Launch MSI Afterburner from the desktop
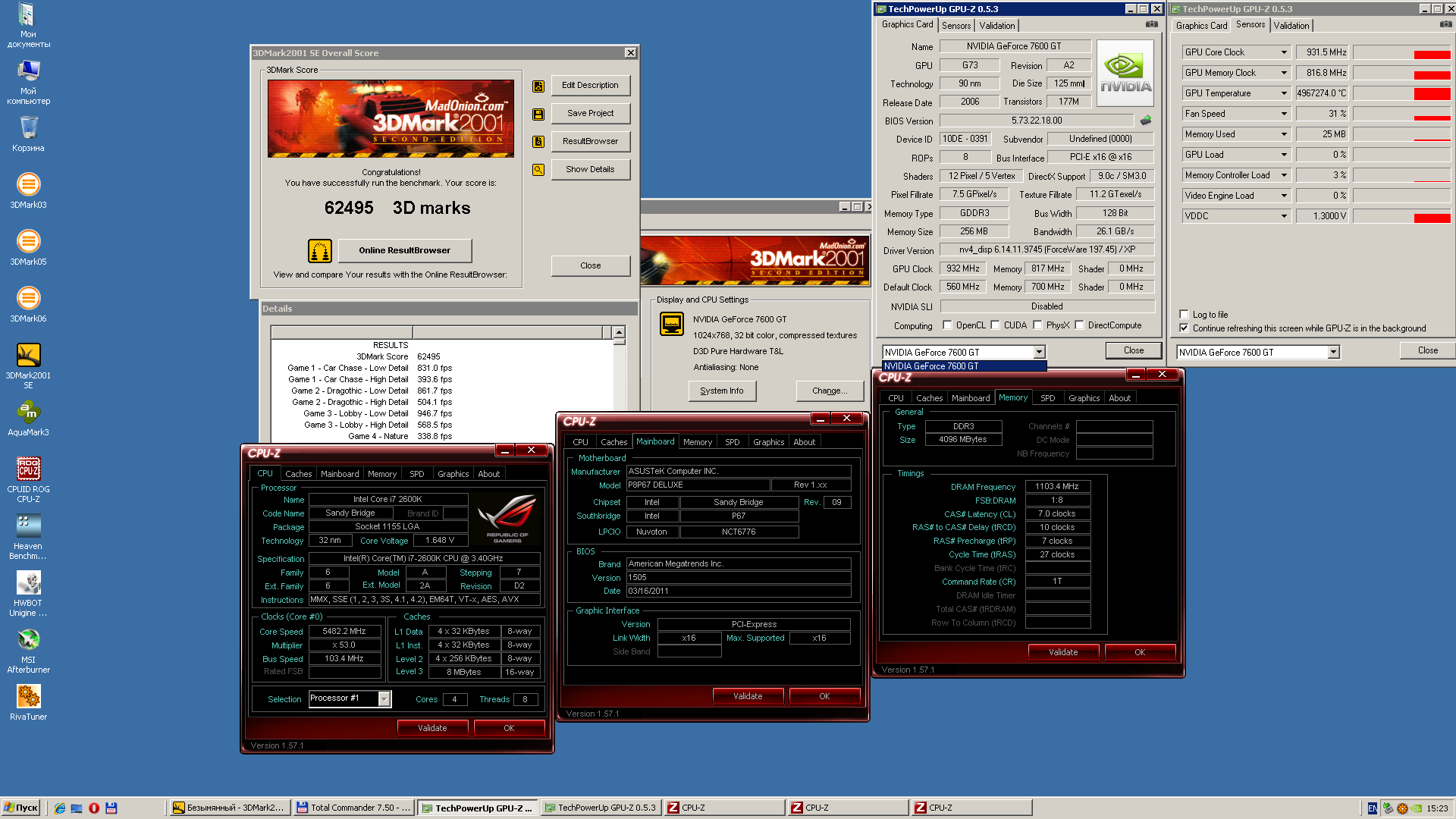The height and width of the screenshot is (819, 1456). coord(28,650)
